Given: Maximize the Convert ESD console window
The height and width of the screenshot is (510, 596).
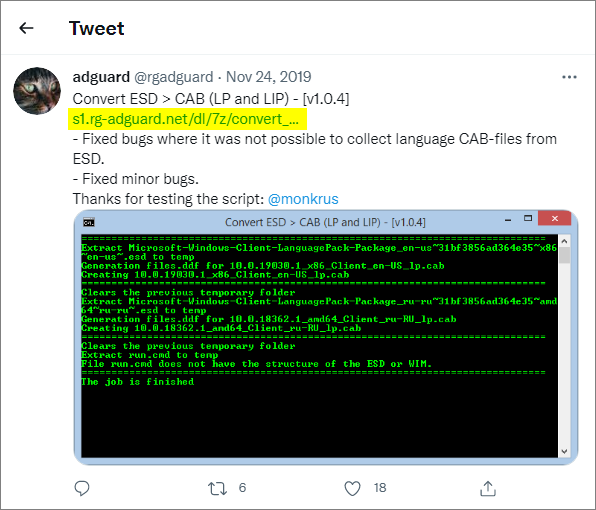Looking at the screenshot, I should (528, 219).
